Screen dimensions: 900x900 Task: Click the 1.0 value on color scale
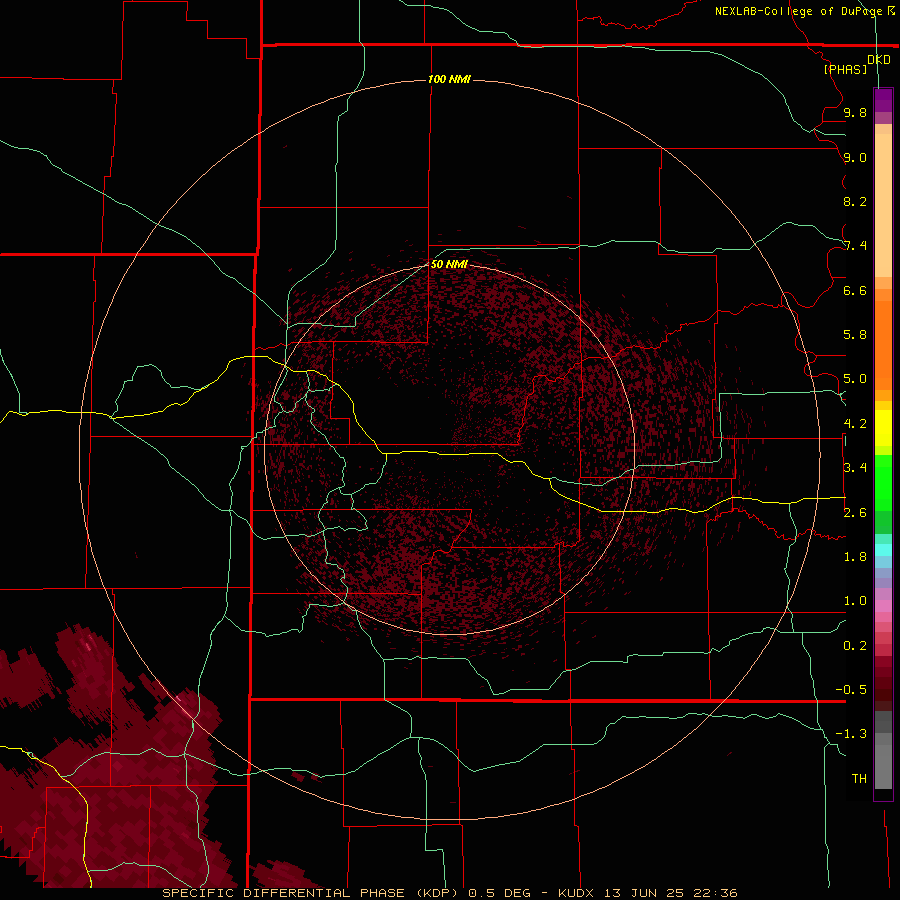(x=855, y=601)
